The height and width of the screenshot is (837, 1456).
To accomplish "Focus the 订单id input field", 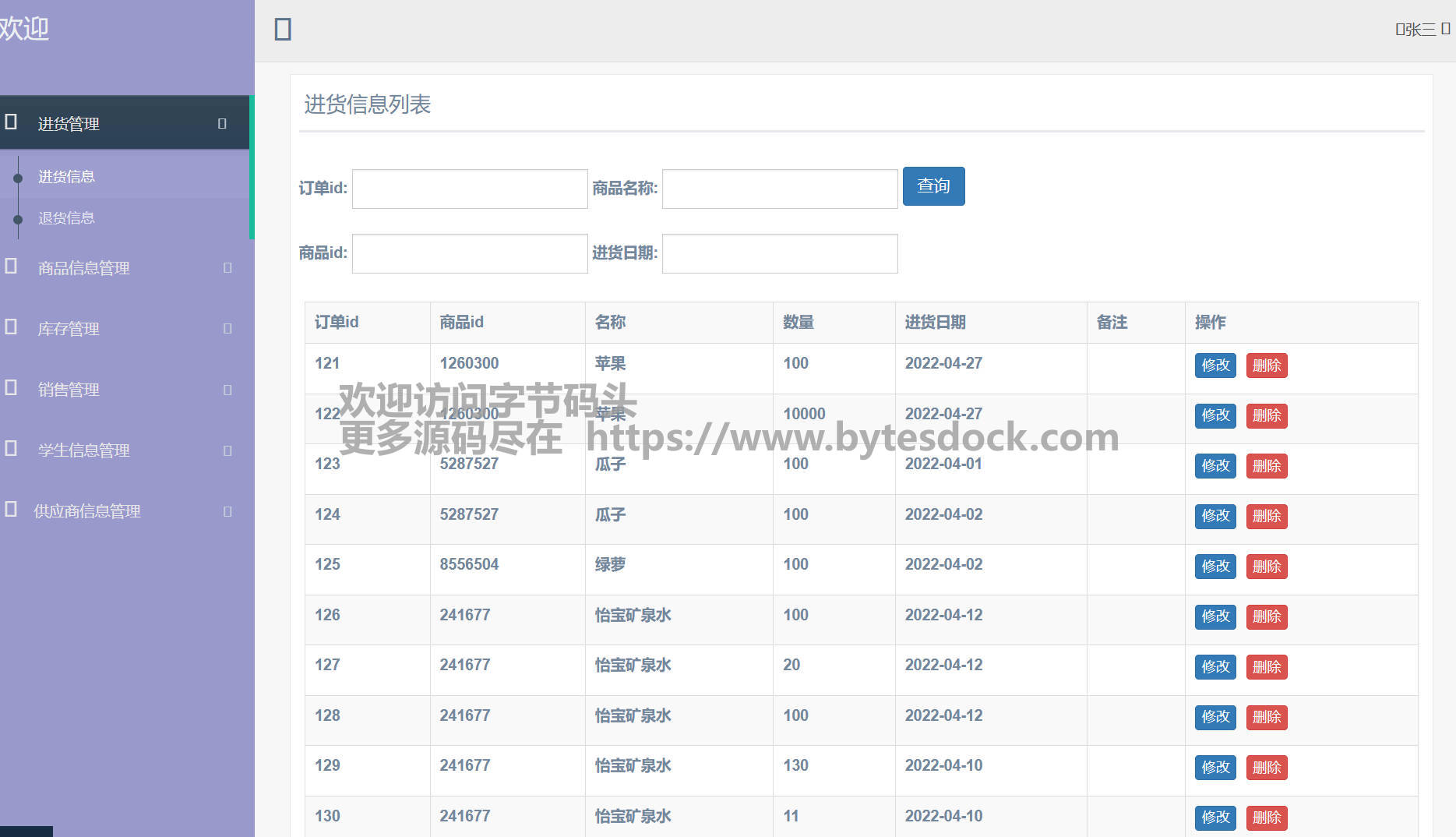I will pos(470,189).
